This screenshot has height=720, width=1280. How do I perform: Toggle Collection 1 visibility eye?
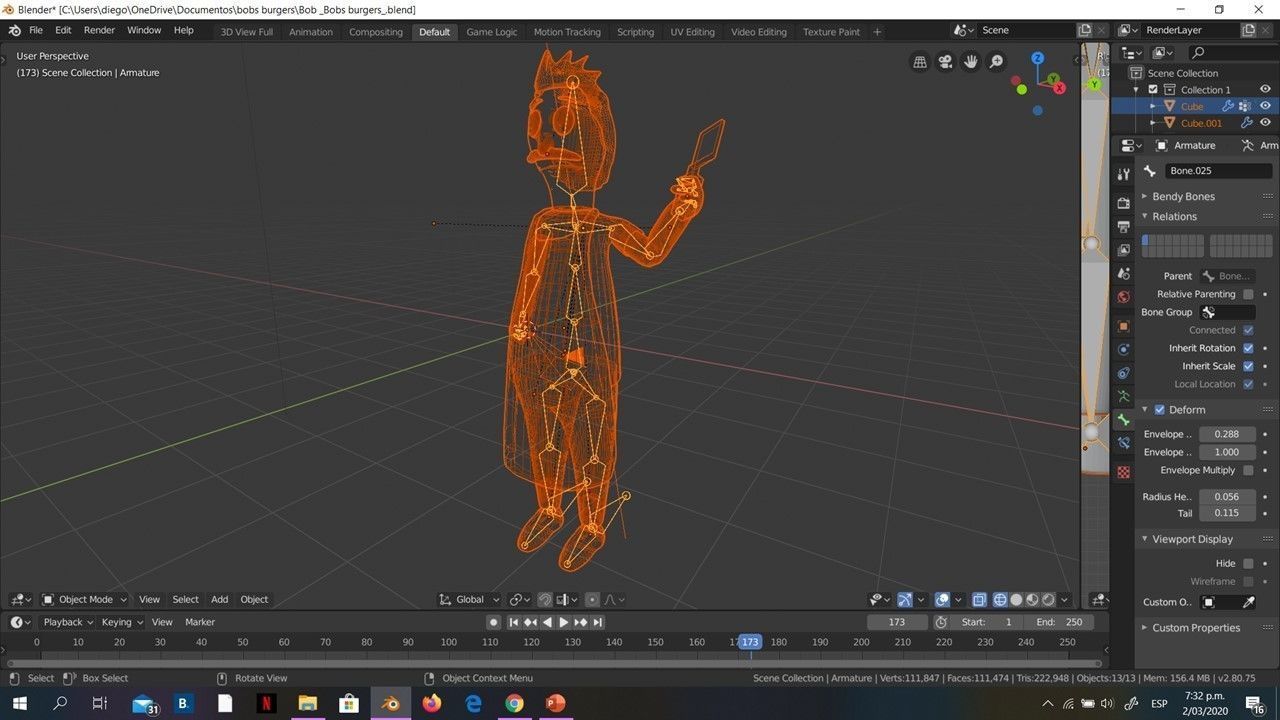coord(1265,90)
